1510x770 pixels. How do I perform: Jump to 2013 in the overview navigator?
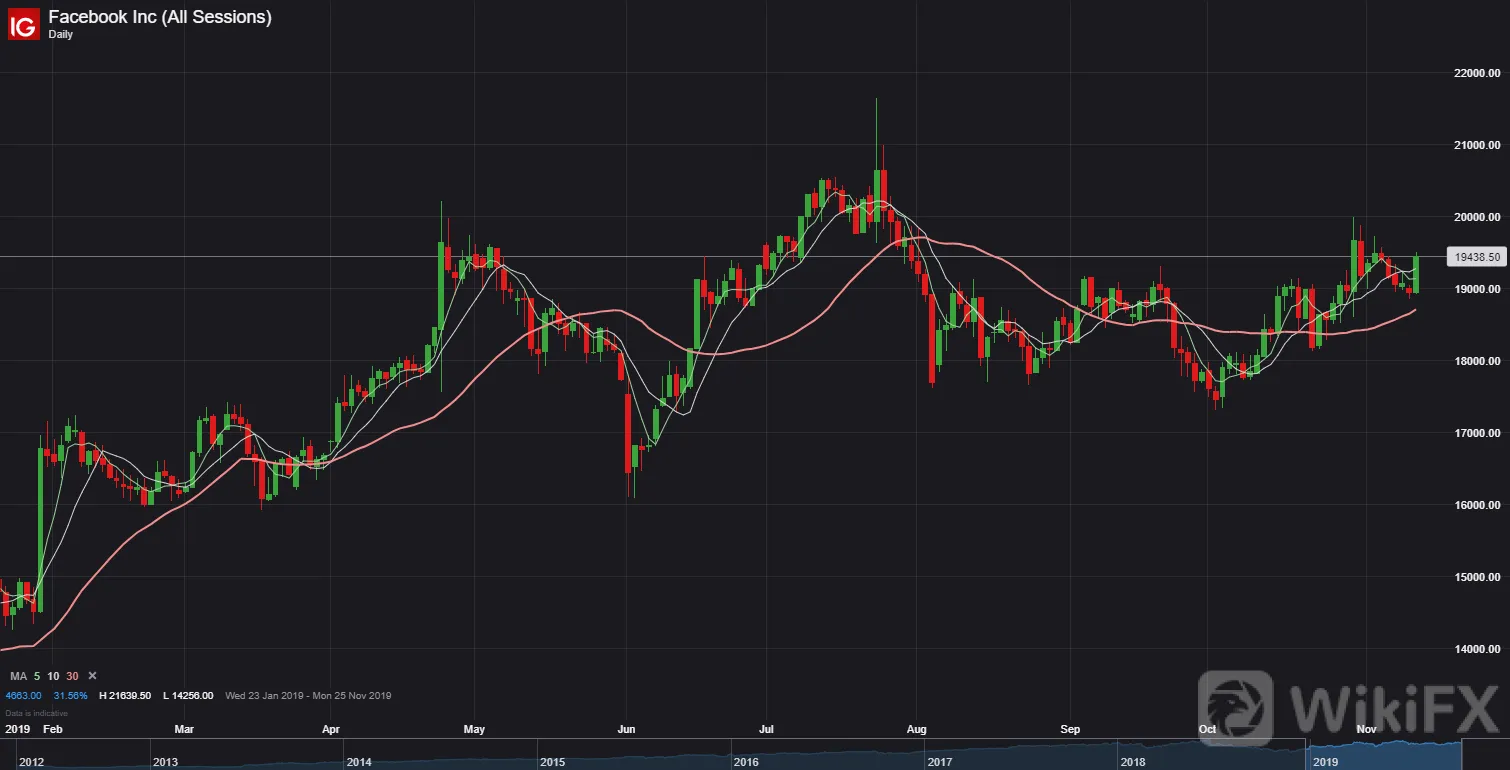(165, 762)
